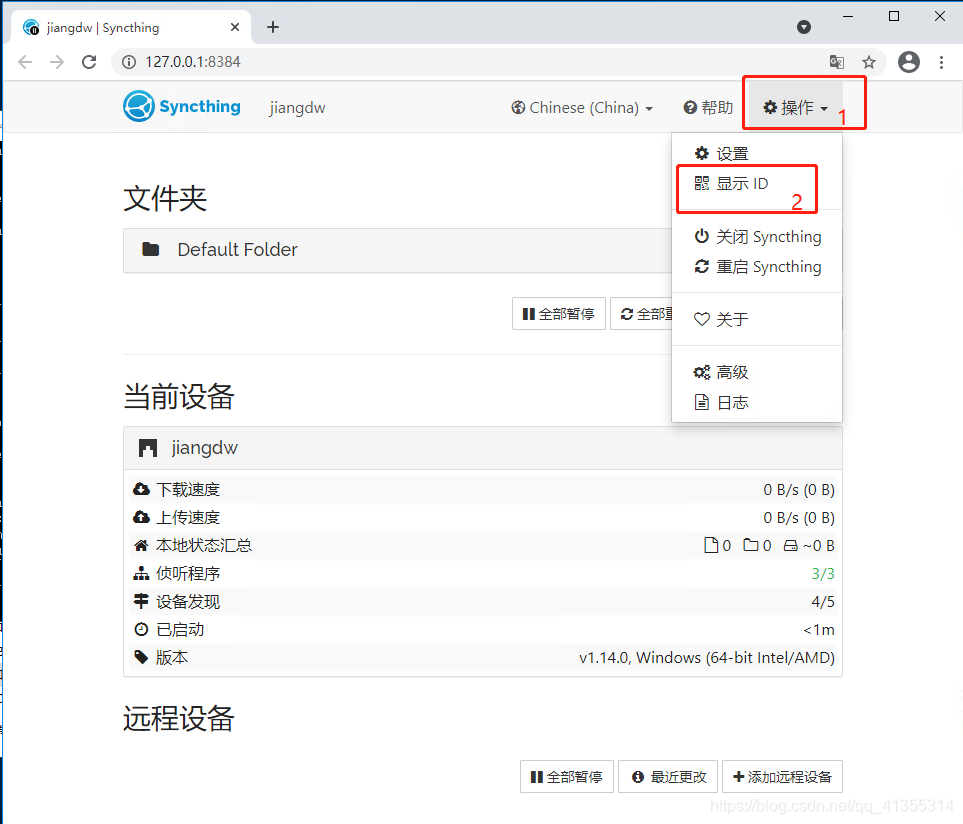
Task: Open the Chrome three-dot menu
Action: click(x=941, y=62)
